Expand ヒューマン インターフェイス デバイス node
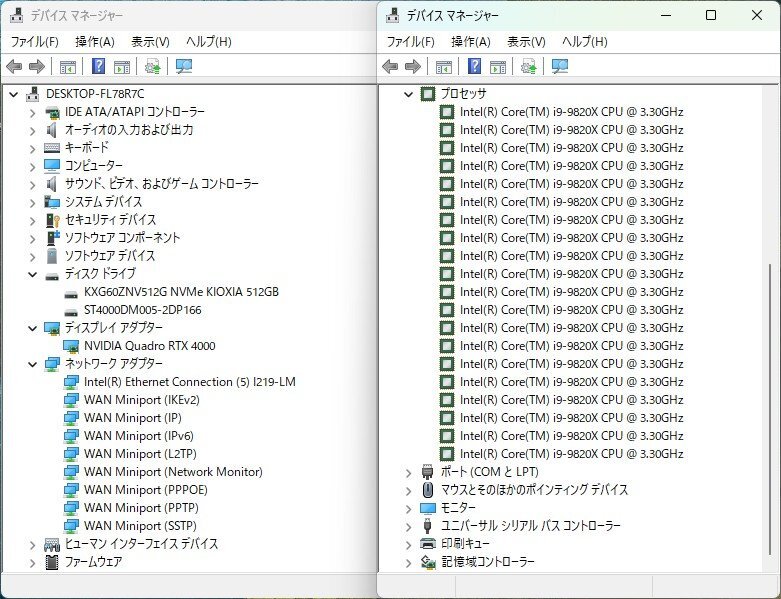This screenshot has width=781, height=599. 32,545
